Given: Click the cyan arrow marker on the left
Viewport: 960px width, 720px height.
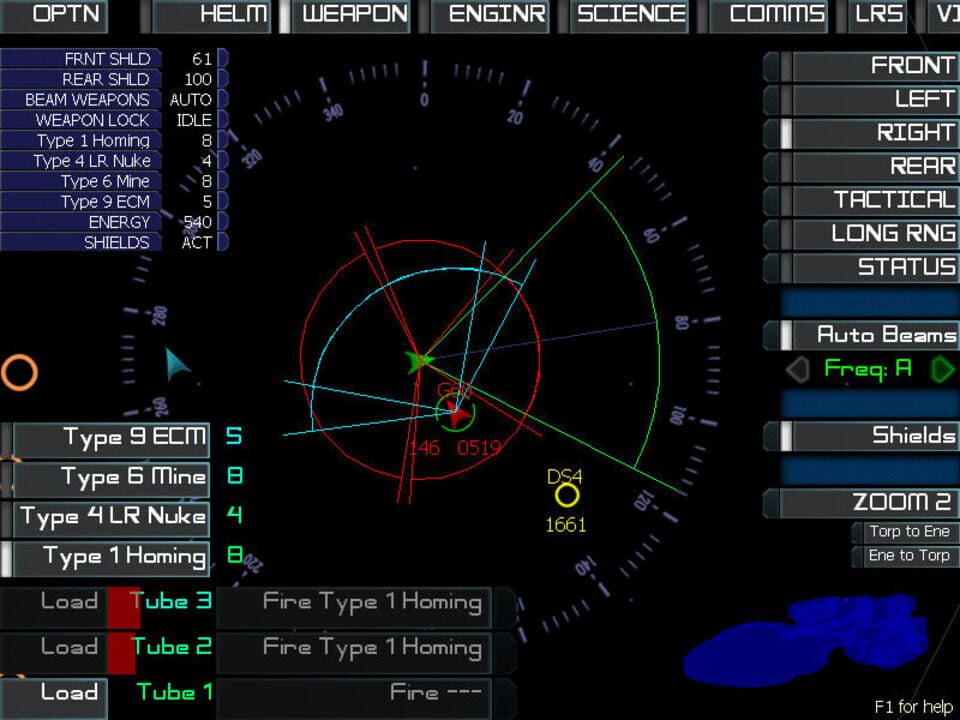Looking at the screenshot, I should tap(175, 363).
